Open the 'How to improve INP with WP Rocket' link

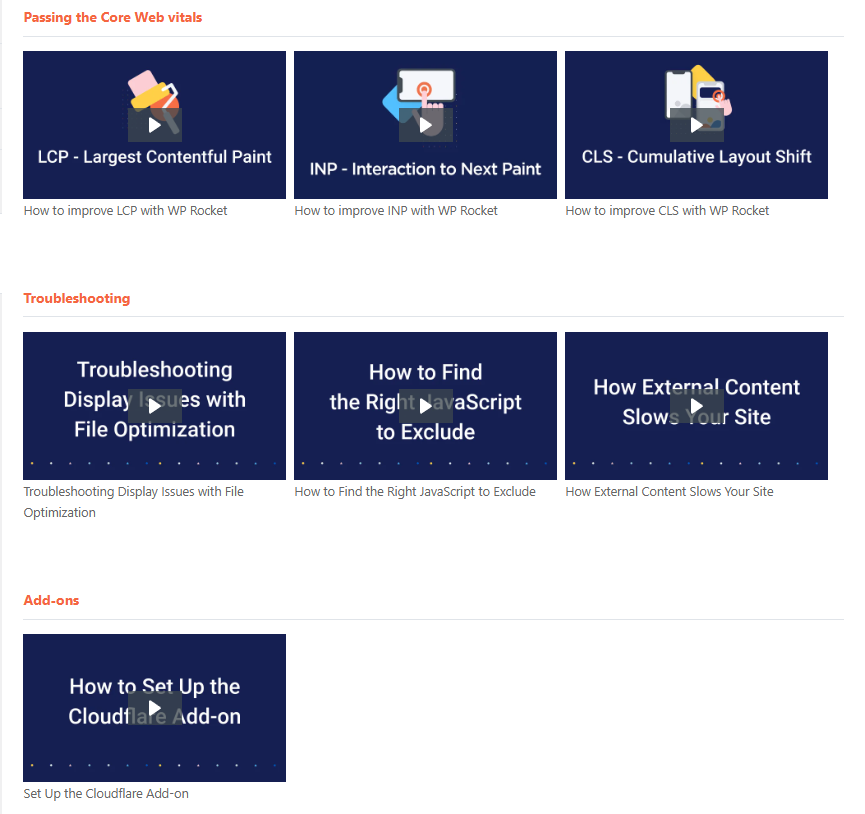396,211
